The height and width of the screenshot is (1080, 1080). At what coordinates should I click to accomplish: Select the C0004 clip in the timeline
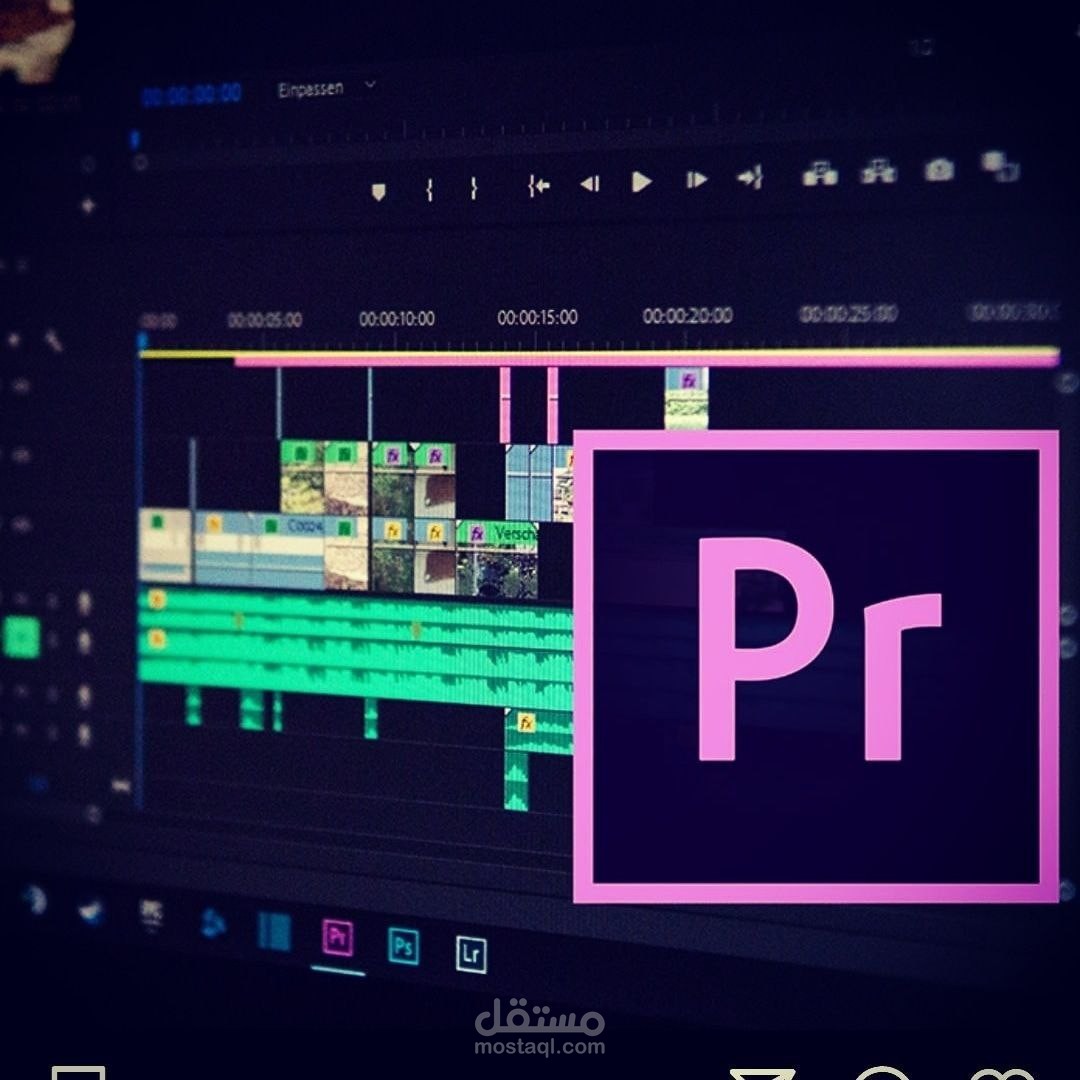coord(289,551)
